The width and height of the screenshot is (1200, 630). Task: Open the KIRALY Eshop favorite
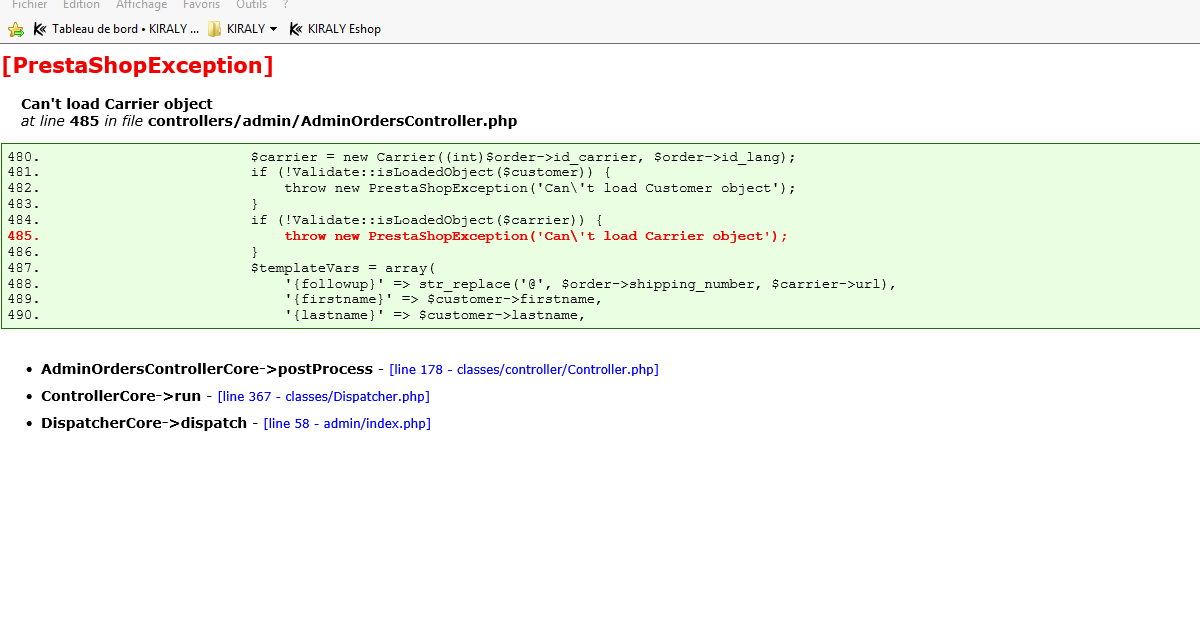(344, 29)
